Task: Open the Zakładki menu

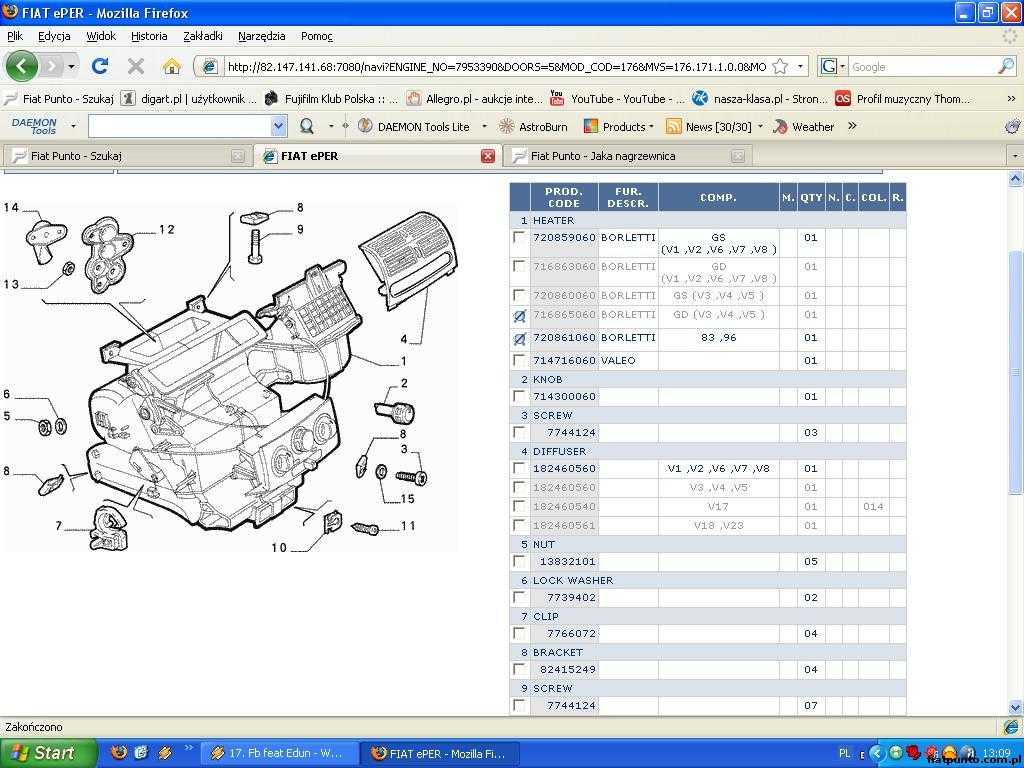Action: tap(202, 36)
